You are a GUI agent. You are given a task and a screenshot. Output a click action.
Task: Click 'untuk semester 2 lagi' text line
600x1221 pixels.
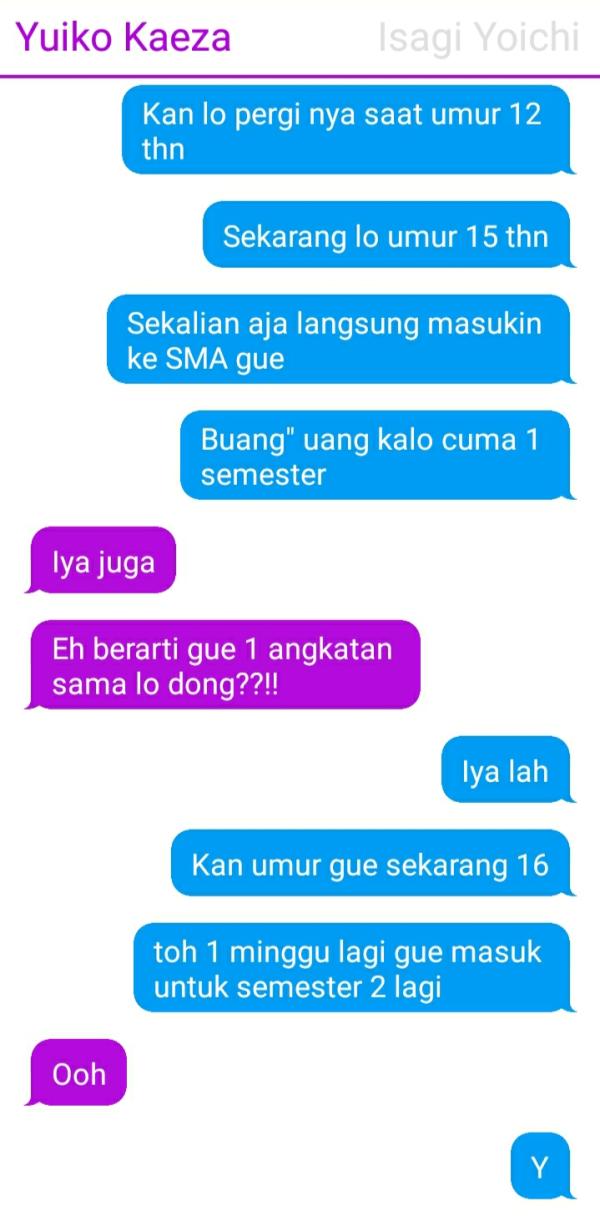pos(297,988)
